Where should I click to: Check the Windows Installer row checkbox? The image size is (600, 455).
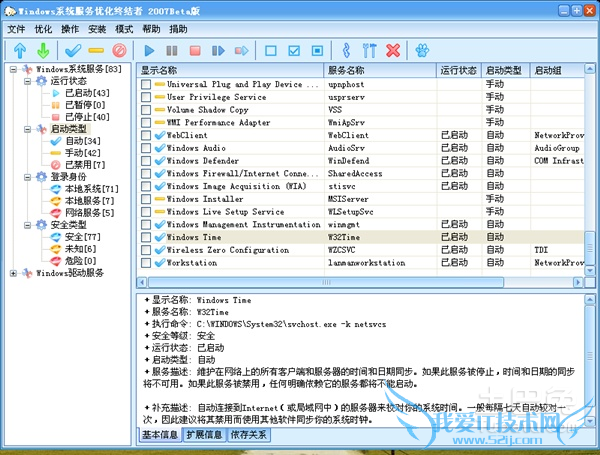pos(146,199)
